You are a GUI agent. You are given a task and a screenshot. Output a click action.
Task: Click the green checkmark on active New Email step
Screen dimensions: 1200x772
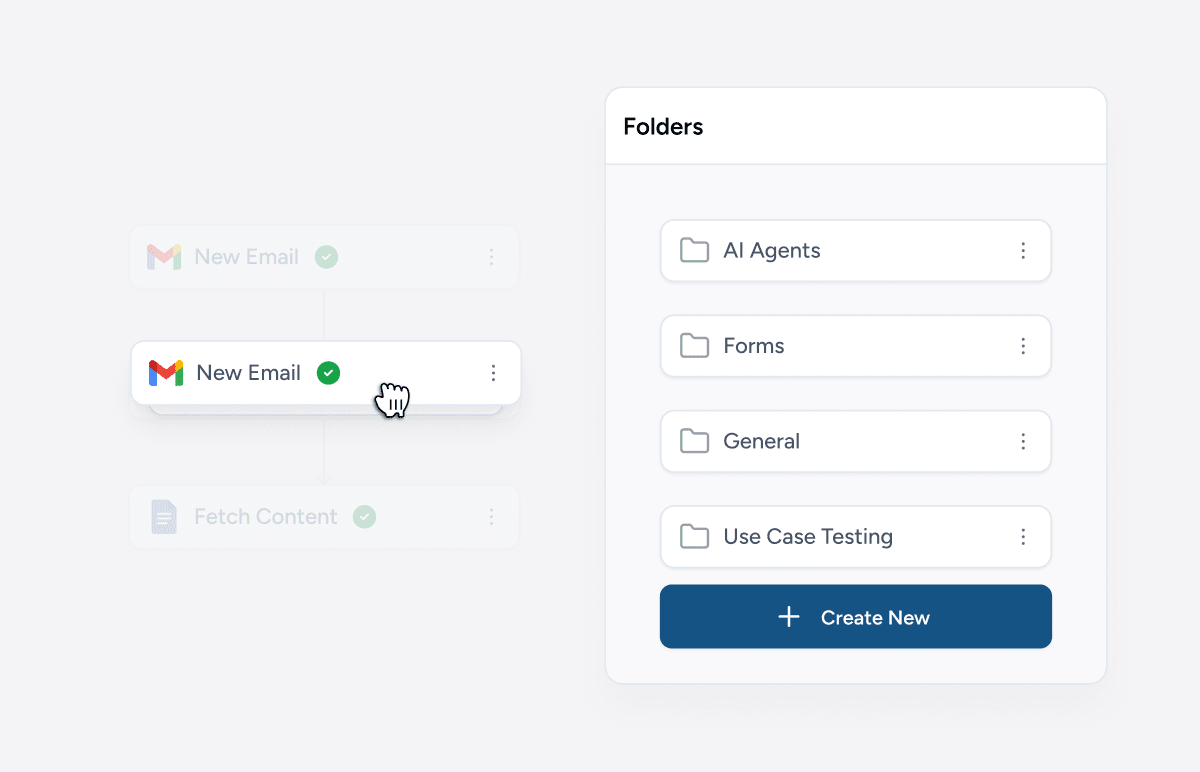[x=328, y=373]
